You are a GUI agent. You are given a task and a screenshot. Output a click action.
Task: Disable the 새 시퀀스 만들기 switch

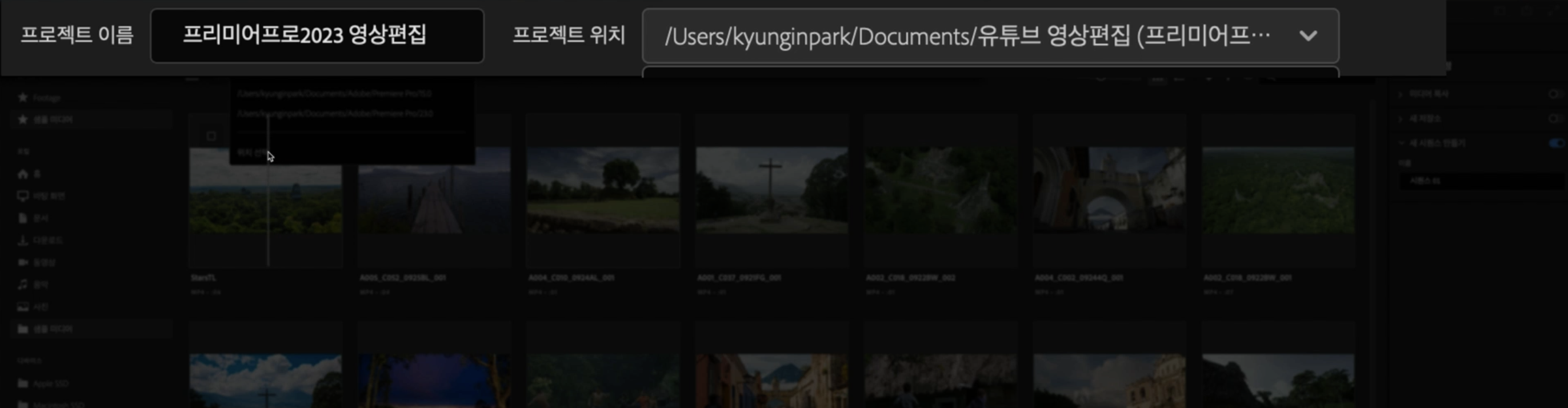coord(1557,142)
